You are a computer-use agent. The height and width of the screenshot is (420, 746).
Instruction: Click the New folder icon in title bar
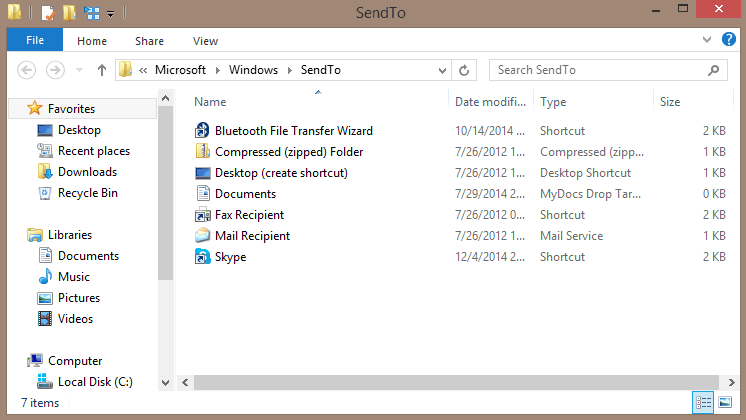coord(69,12)
